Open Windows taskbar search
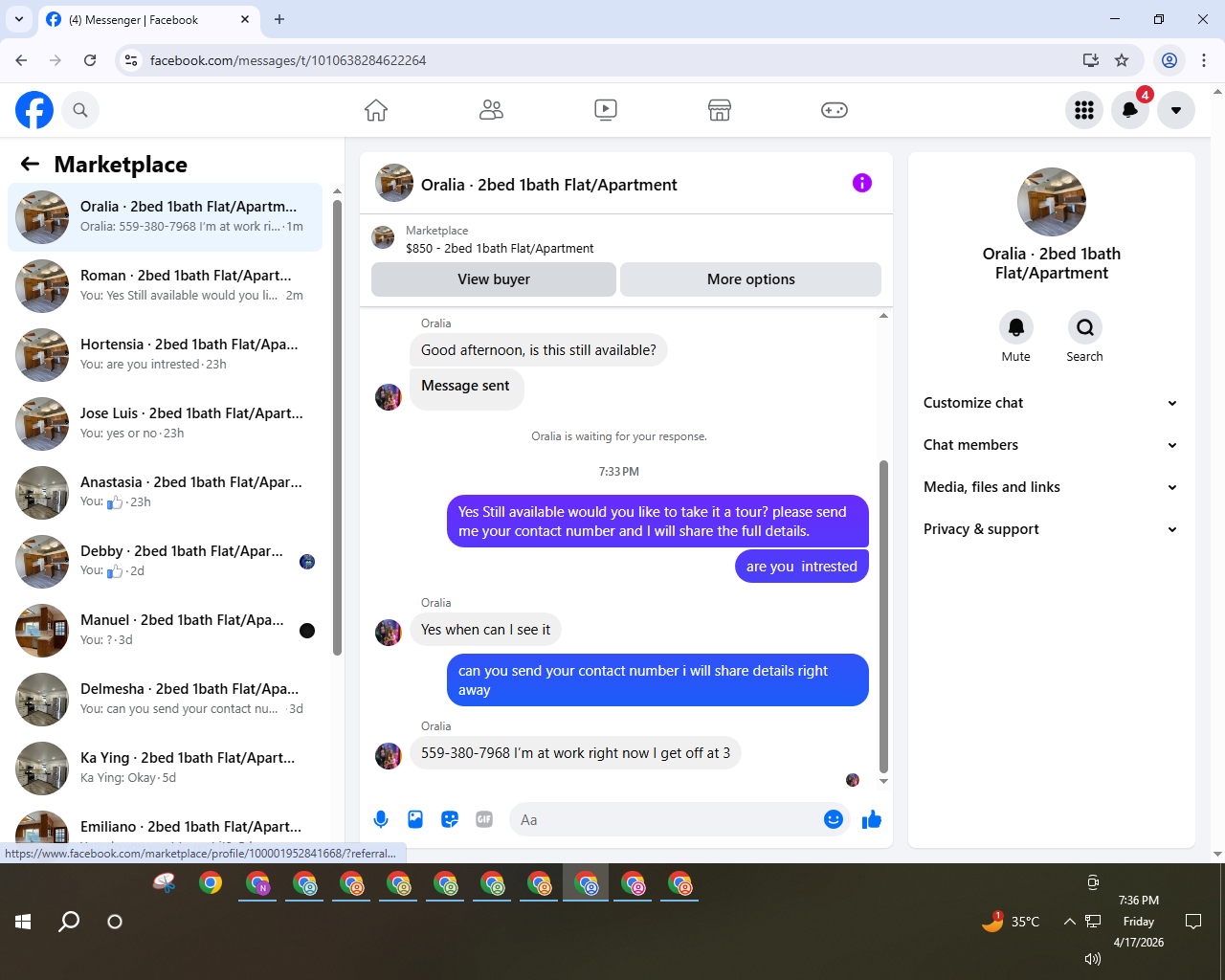This screenshot has width=1225, height=980. pyautogui.click(x=69, y=922)
